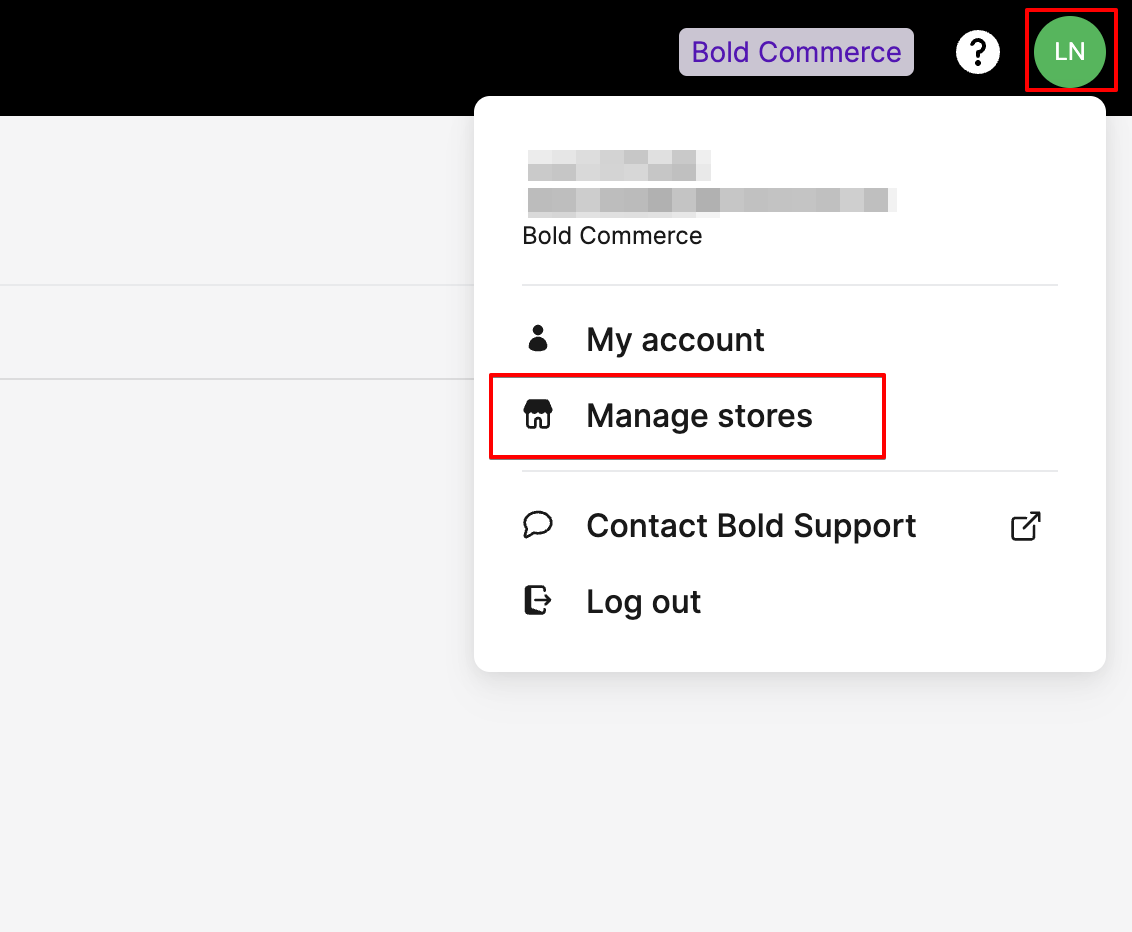Click Log out to sign out

[x=643, y=600]
